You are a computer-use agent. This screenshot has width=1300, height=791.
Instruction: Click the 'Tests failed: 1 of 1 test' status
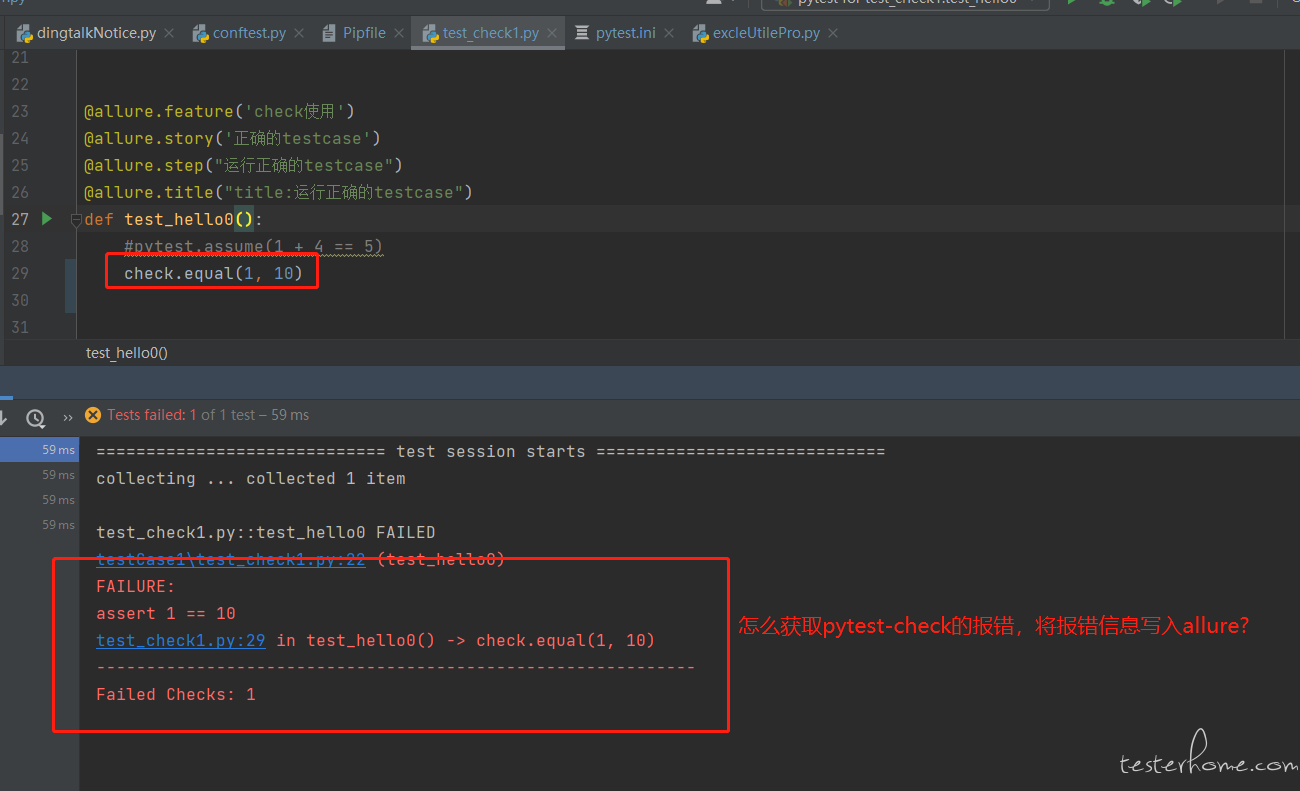(x=208, y=414)
